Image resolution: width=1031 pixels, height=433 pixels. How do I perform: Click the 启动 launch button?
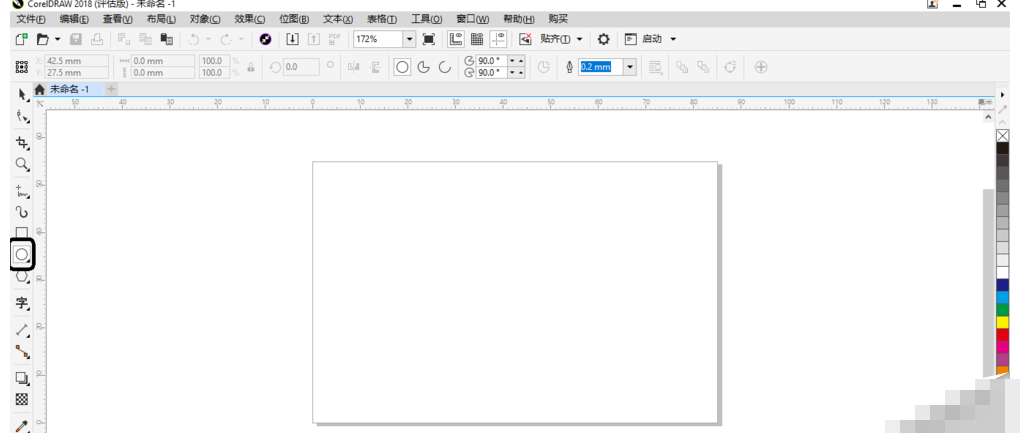point(652,39)
